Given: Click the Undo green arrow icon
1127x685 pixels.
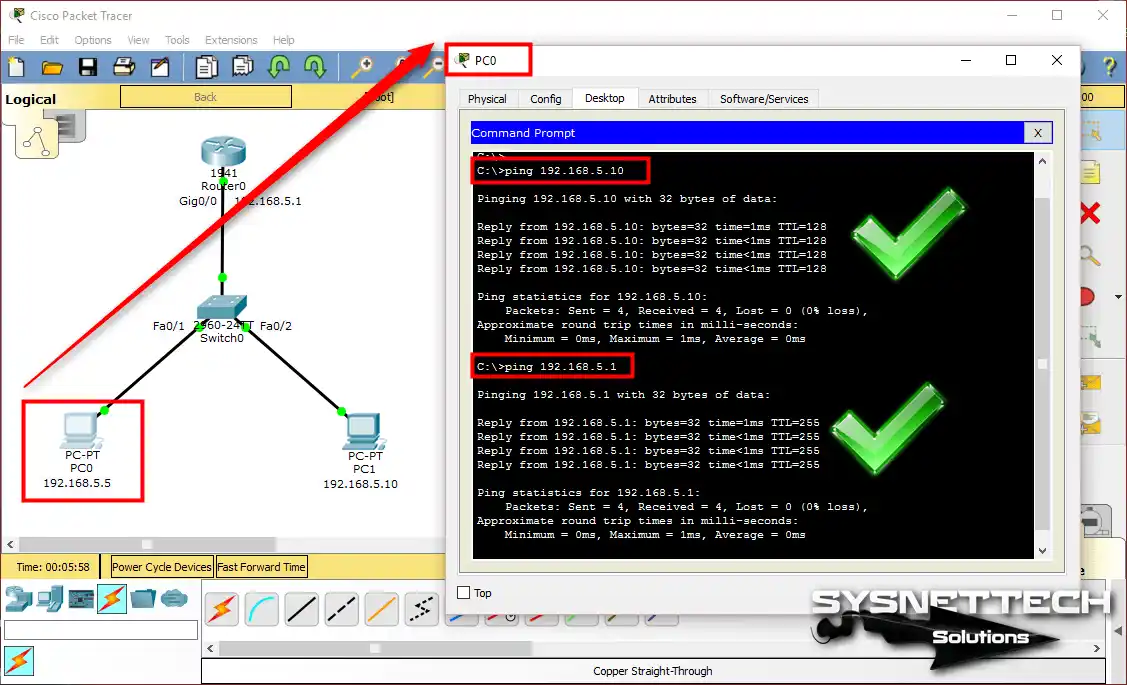Looking at the screenshot, I should pyautogui.click(x=278, y=67).
